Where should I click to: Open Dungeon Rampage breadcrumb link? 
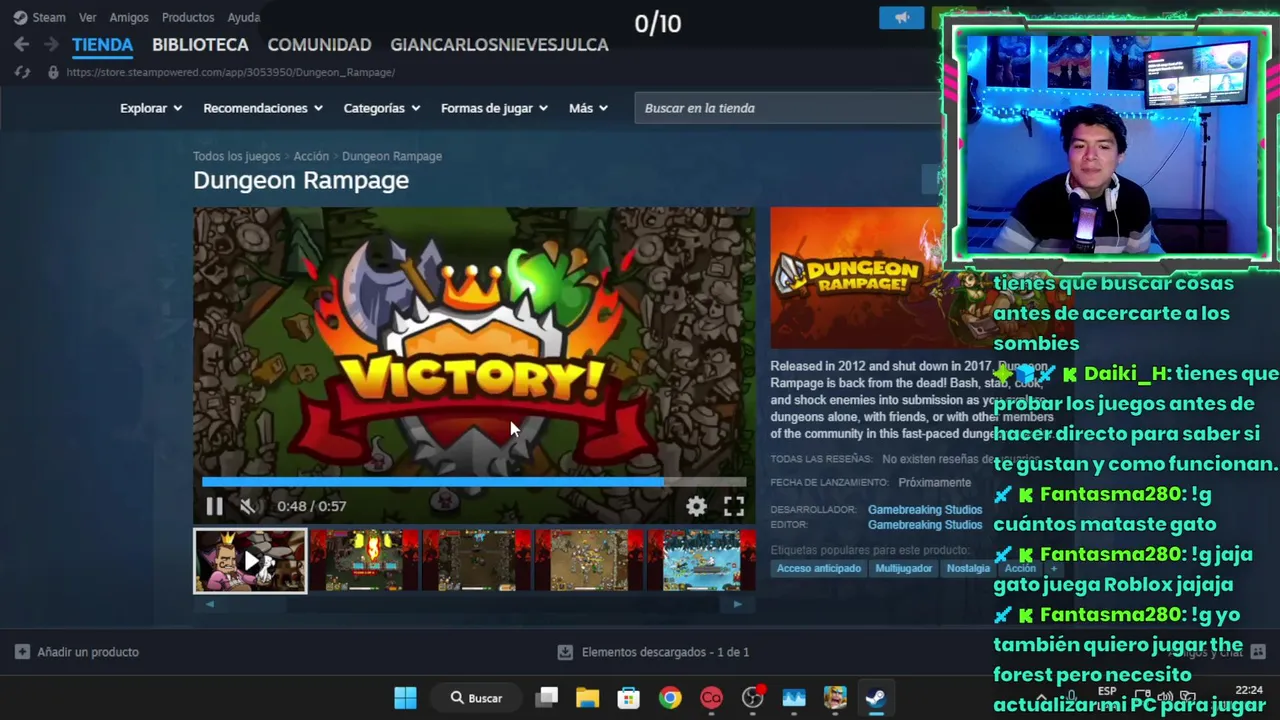(392, 156)
